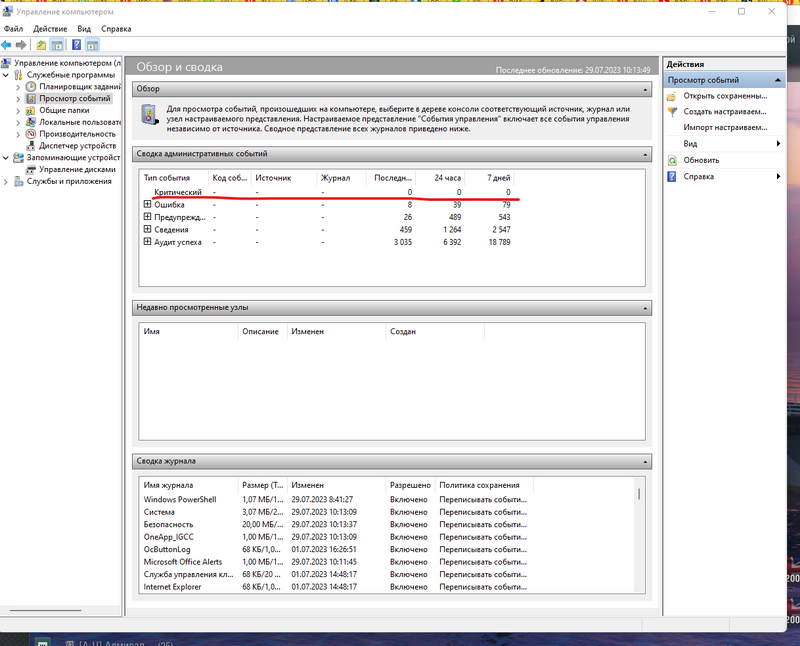Open the Файл menu
Image resolution: width=800 pixels, height=646 pixels.
[x=13, y=29]
